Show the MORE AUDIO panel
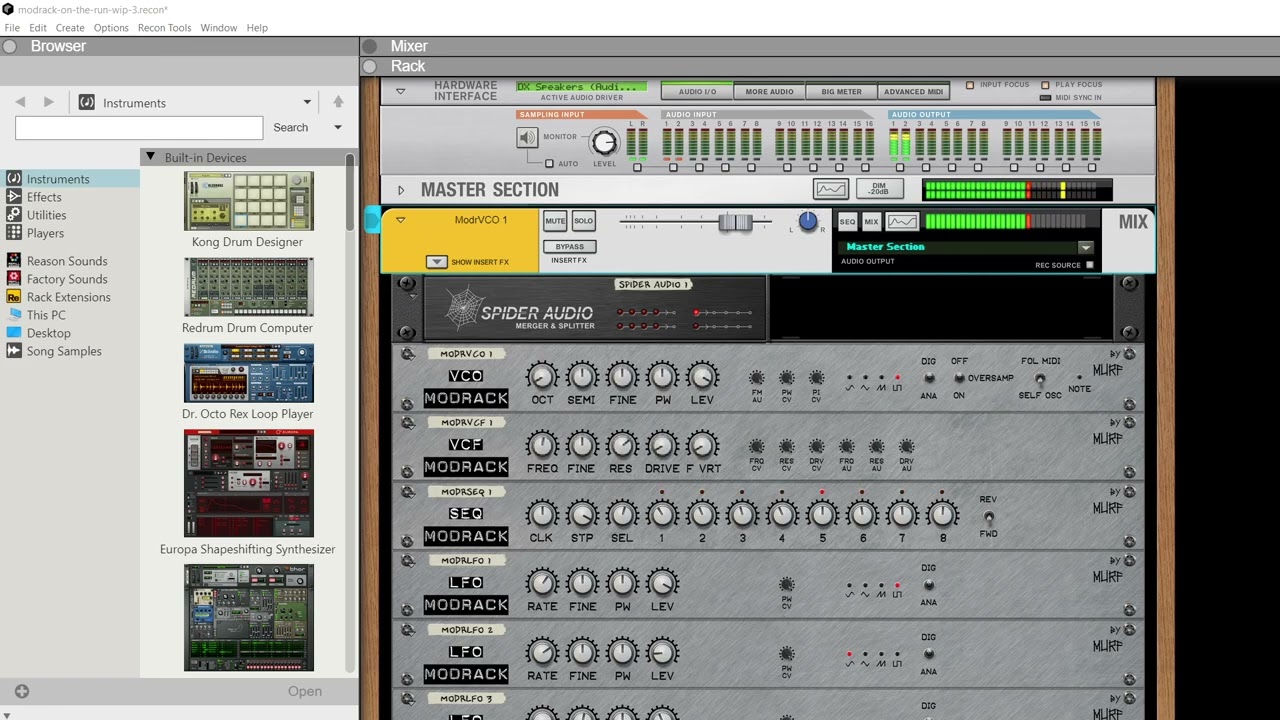Viewport: 1280px width, 720px height. [x=769, y=91]
